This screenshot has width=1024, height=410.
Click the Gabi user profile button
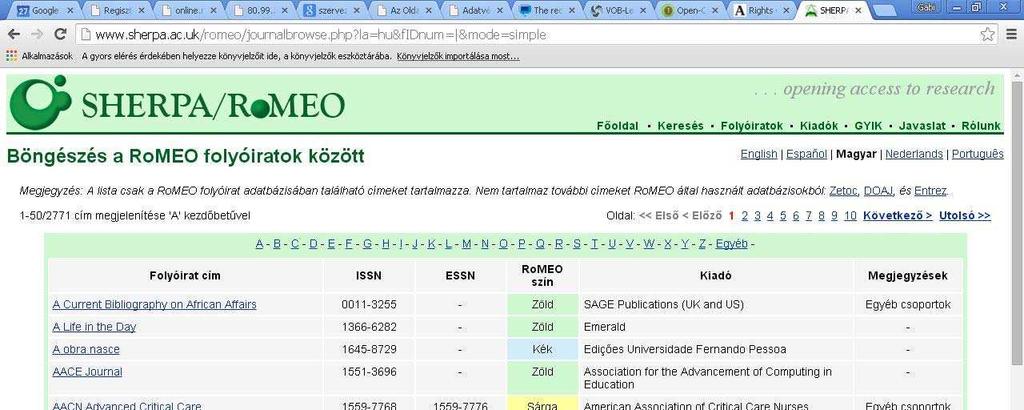(925, 7)
